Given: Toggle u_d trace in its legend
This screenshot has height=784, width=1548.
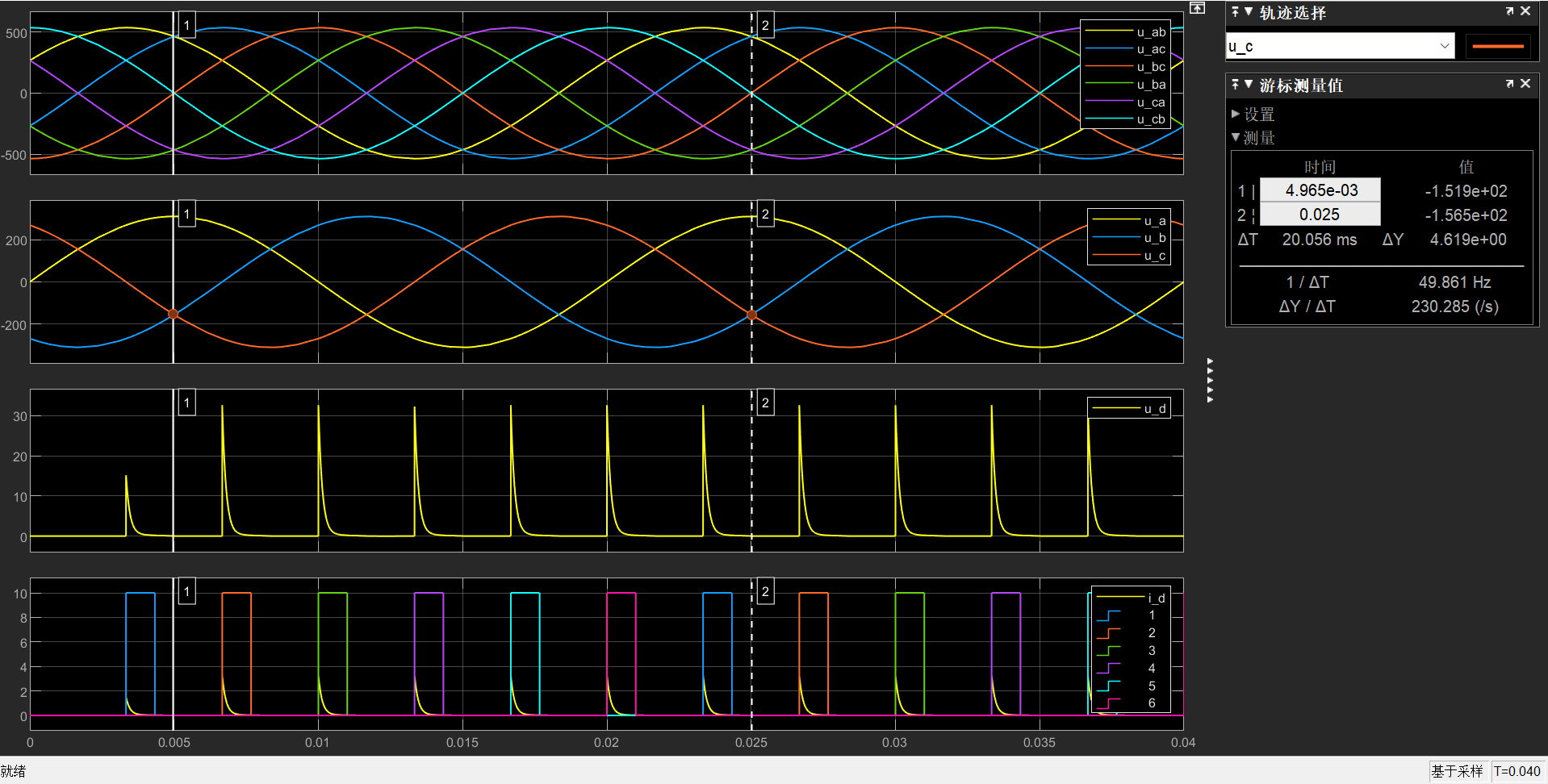Looking at the screenshot, I should tap(1129, 408).
